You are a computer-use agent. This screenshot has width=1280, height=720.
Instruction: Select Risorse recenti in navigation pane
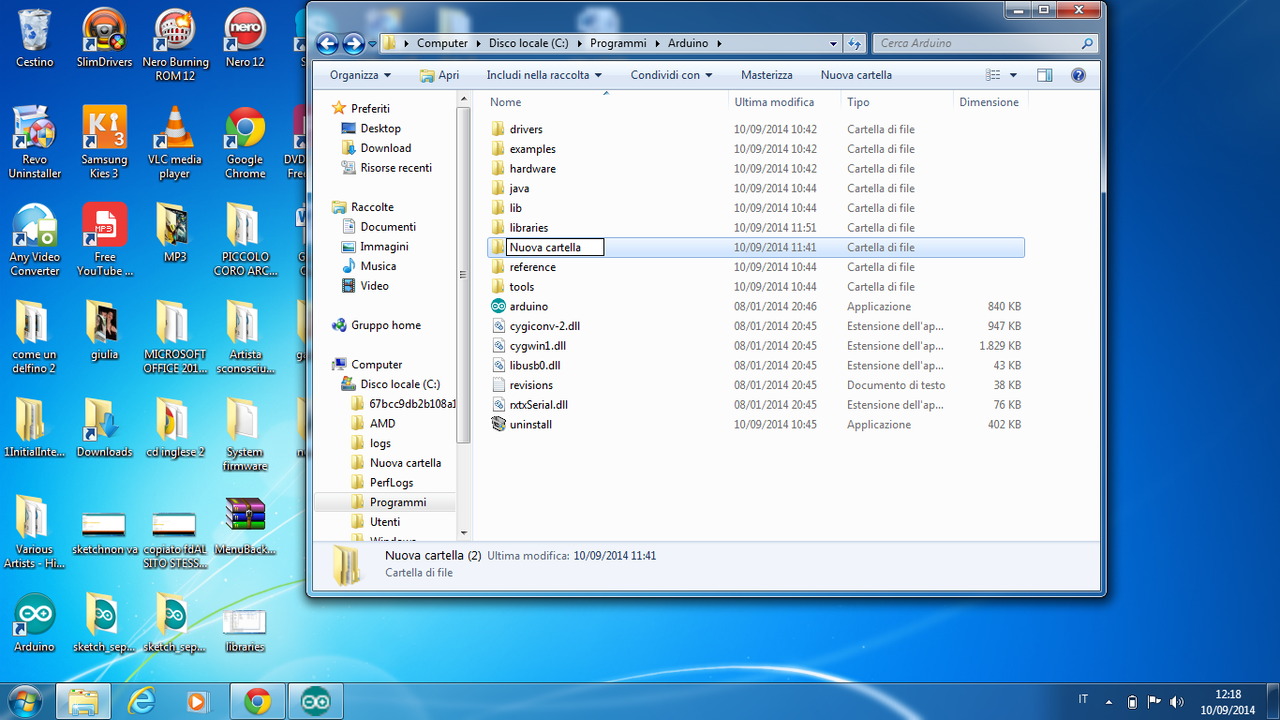point(396,168)
